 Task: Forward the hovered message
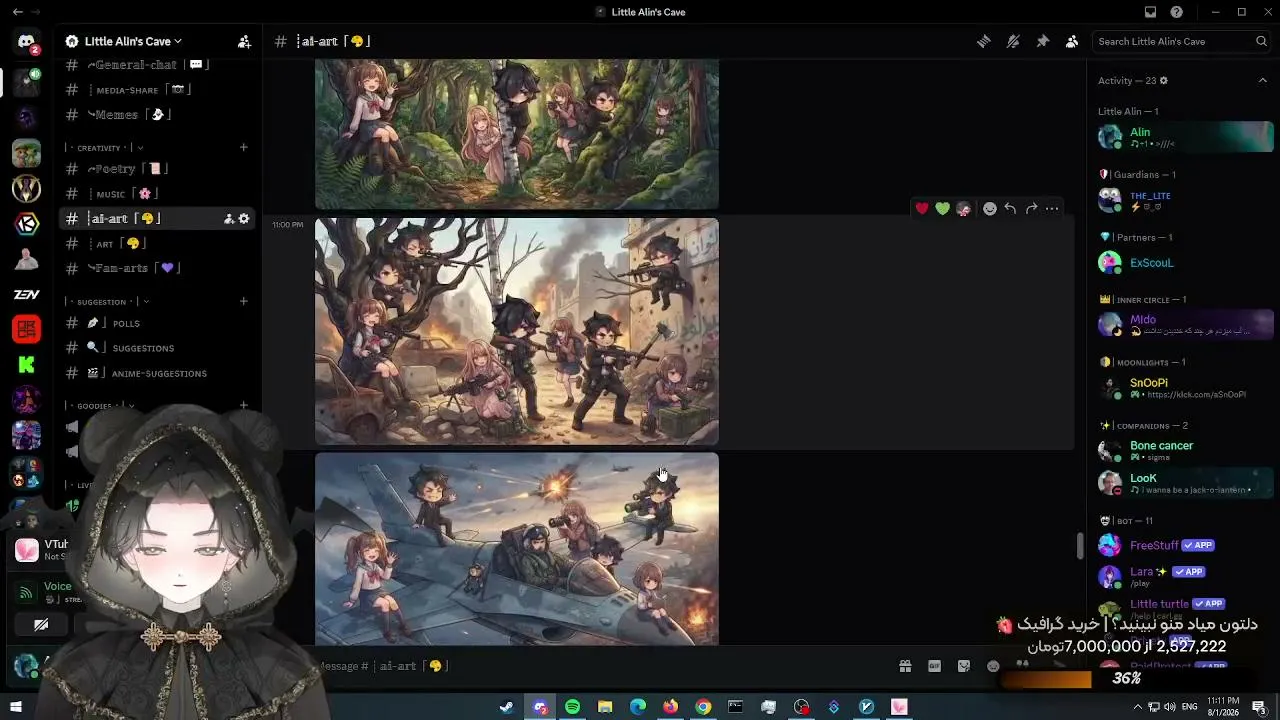1031,208
